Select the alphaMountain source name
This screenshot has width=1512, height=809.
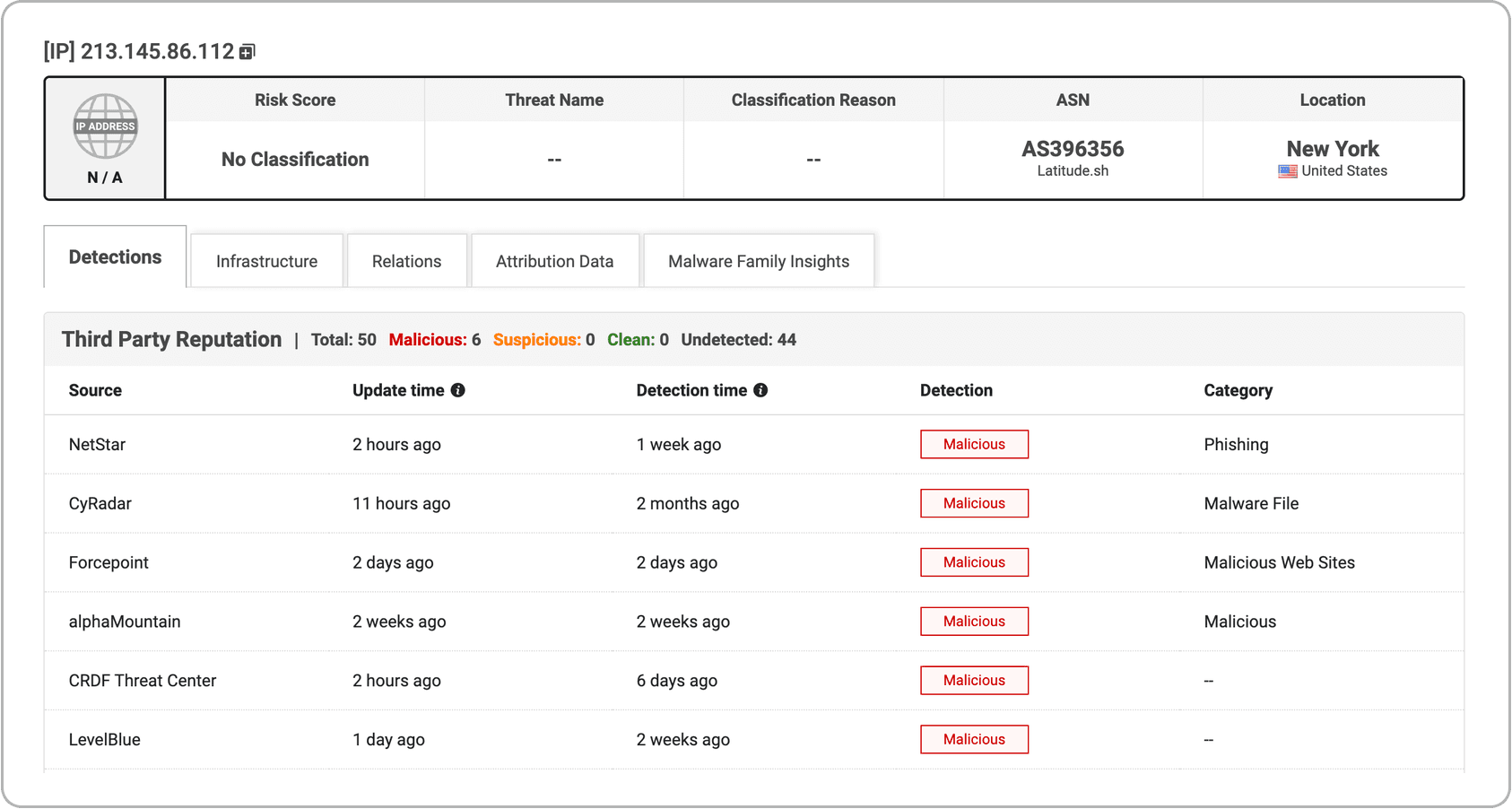pos(125,622)
